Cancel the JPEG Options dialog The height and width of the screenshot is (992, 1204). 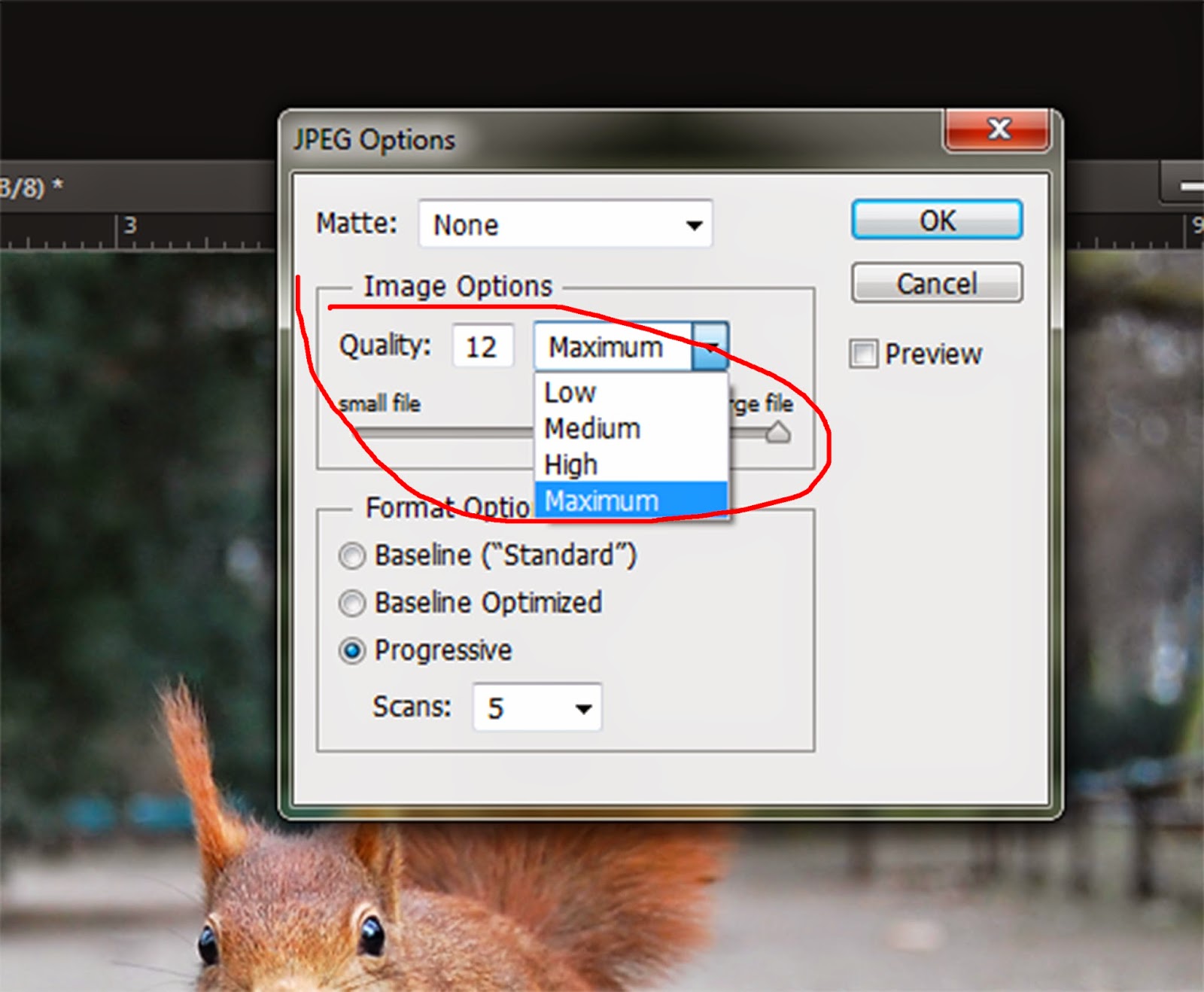pos(937,283)
